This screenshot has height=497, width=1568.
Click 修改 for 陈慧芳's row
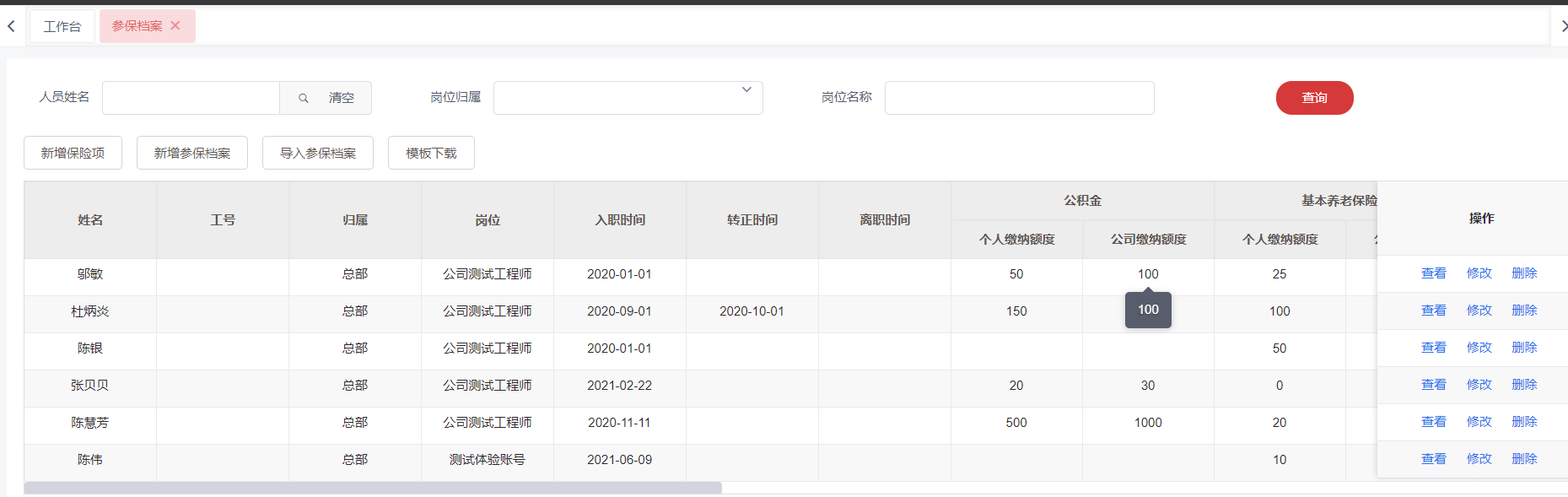point(1479,422)
